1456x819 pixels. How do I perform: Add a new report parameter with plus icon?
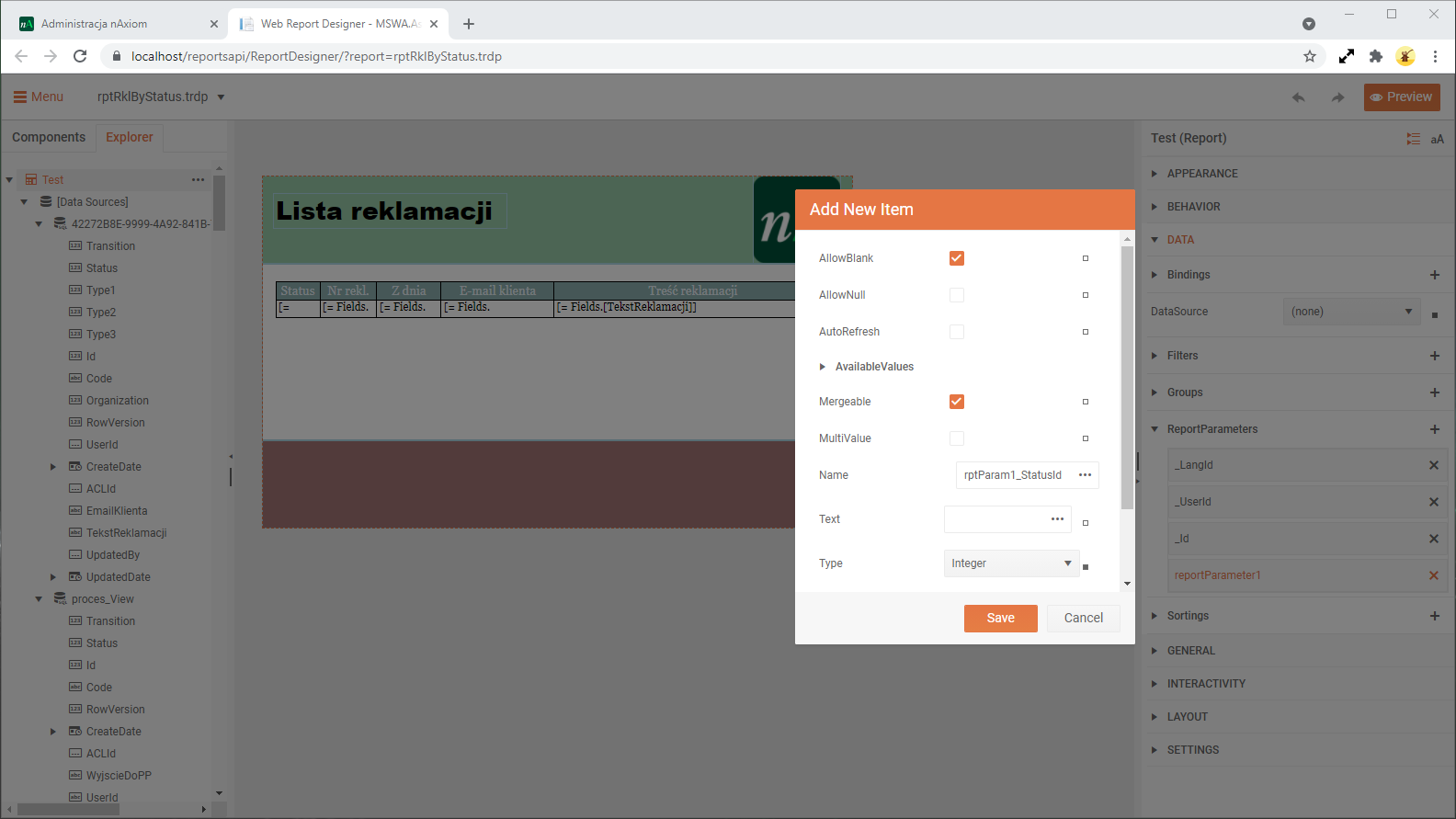pyautogui.click(x=1434, y=429)
